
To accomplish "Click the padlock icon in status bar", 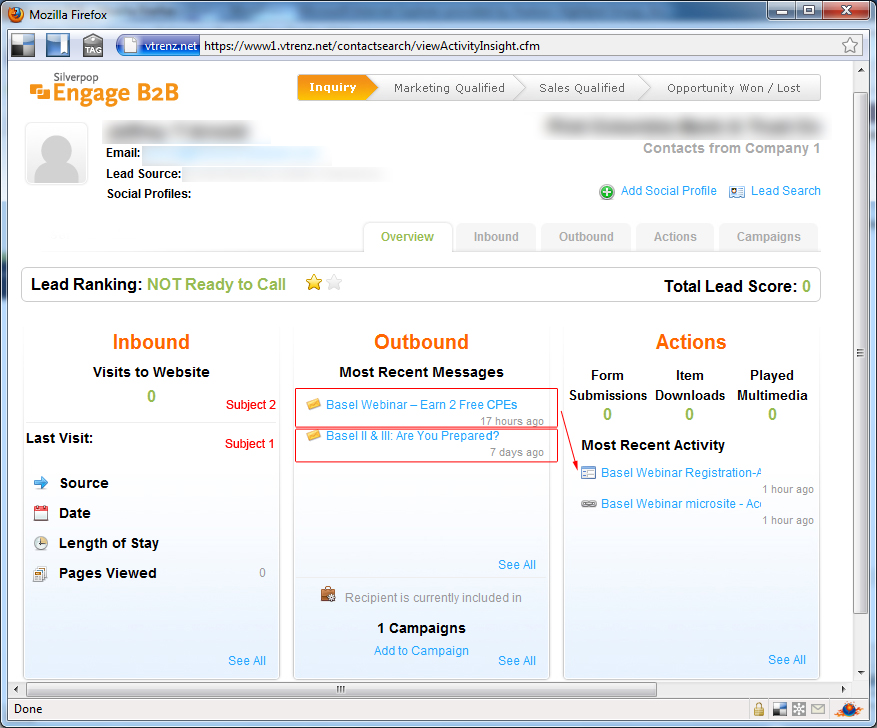I will pos(758,709).
